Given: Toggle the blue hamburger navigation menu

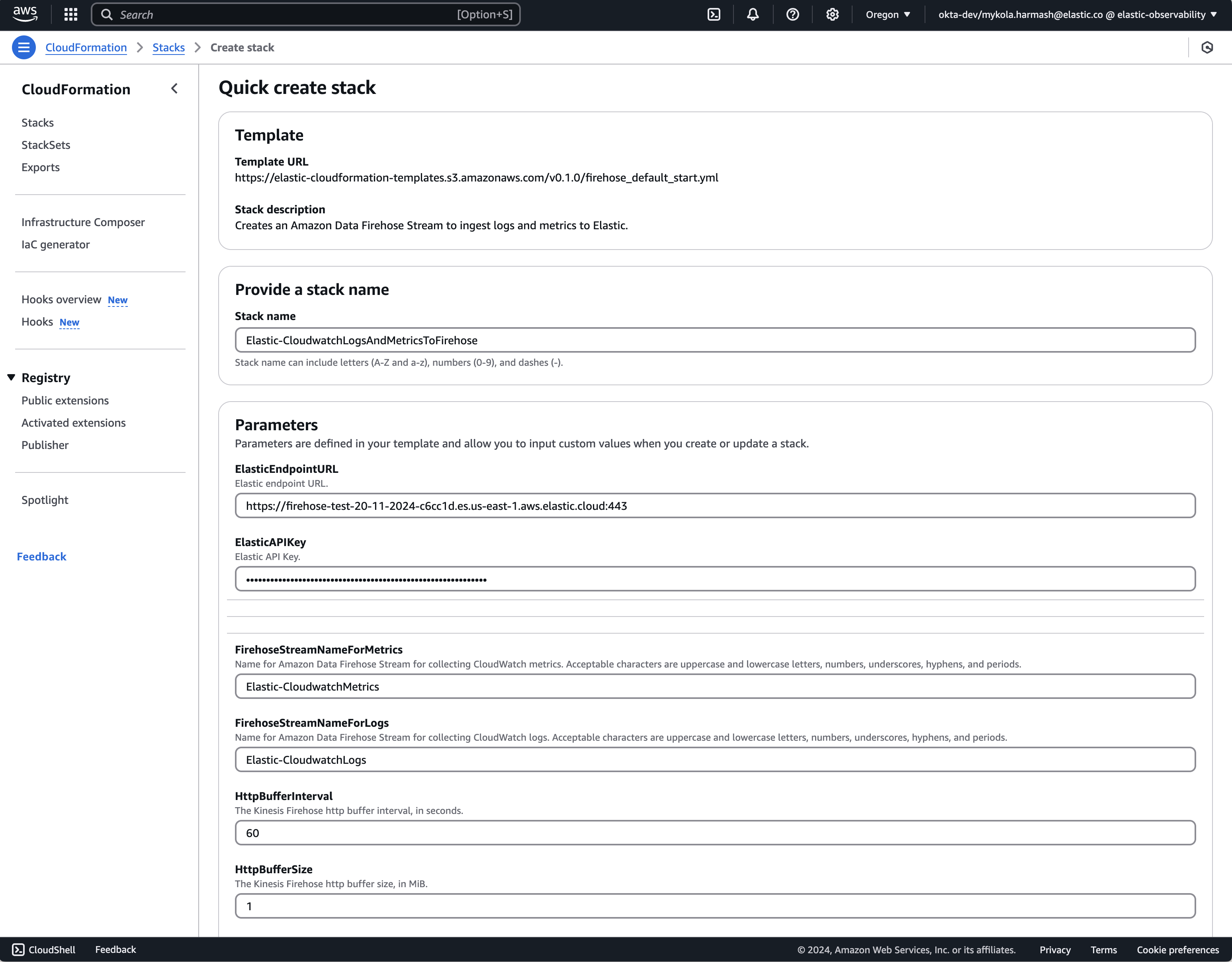Looking at the screenshot, I should pyautogui.click(x=24, y=47).
